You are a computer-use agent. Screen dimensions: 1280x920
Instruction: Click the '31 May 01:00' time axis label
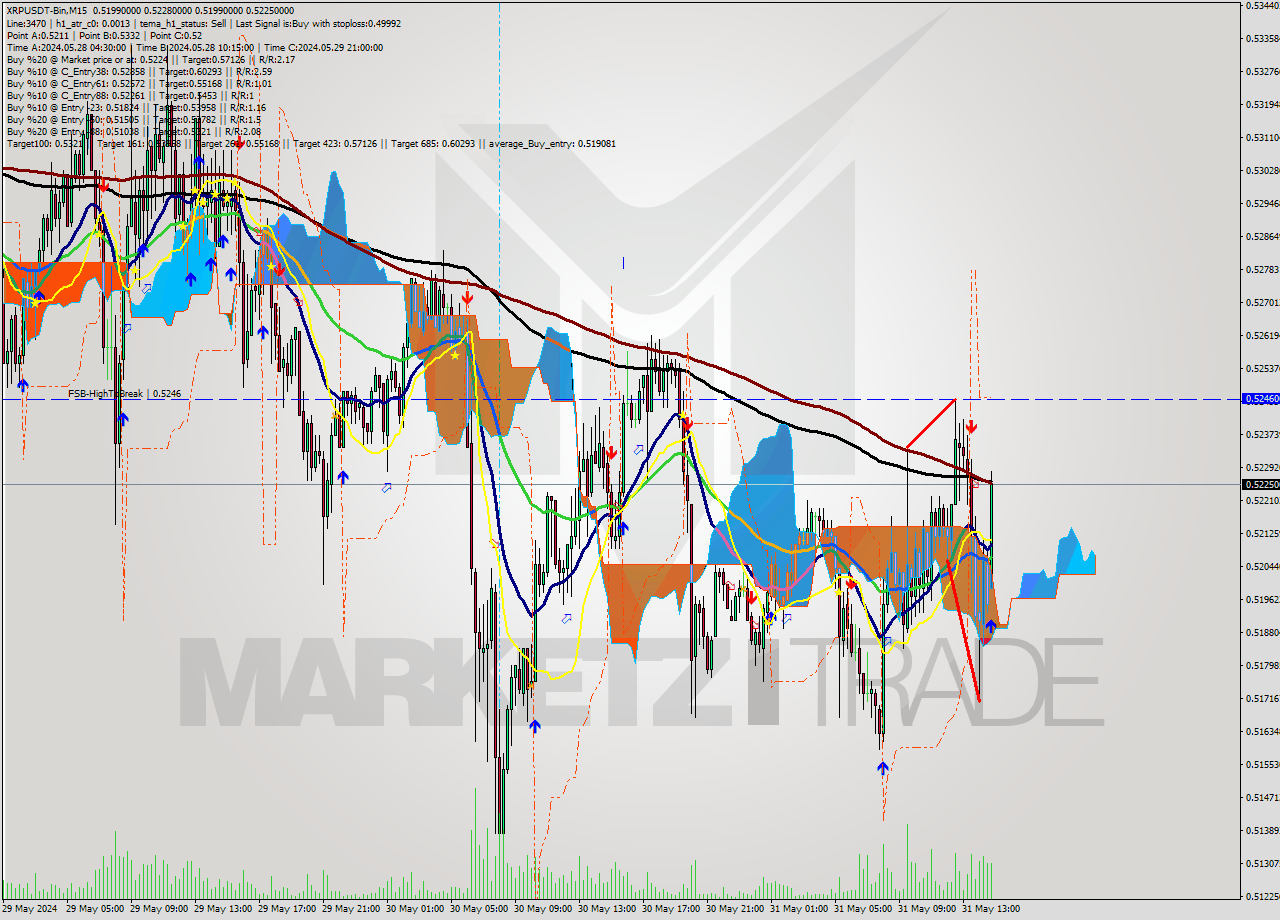point(798,909)
